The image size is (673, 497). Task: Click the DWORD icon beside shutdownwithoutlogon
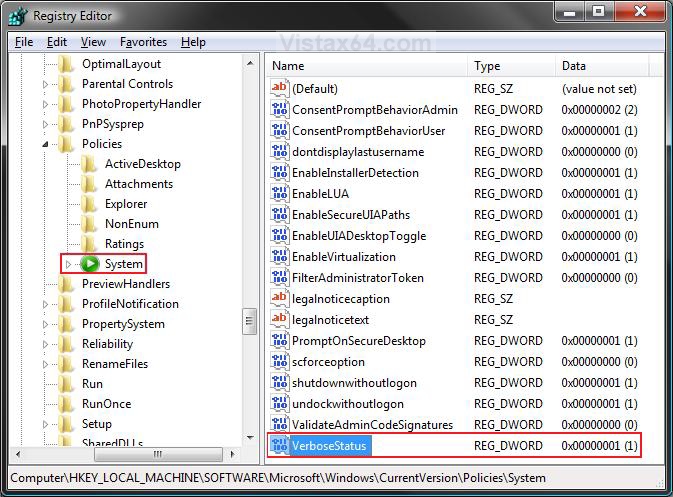point(279,382)
